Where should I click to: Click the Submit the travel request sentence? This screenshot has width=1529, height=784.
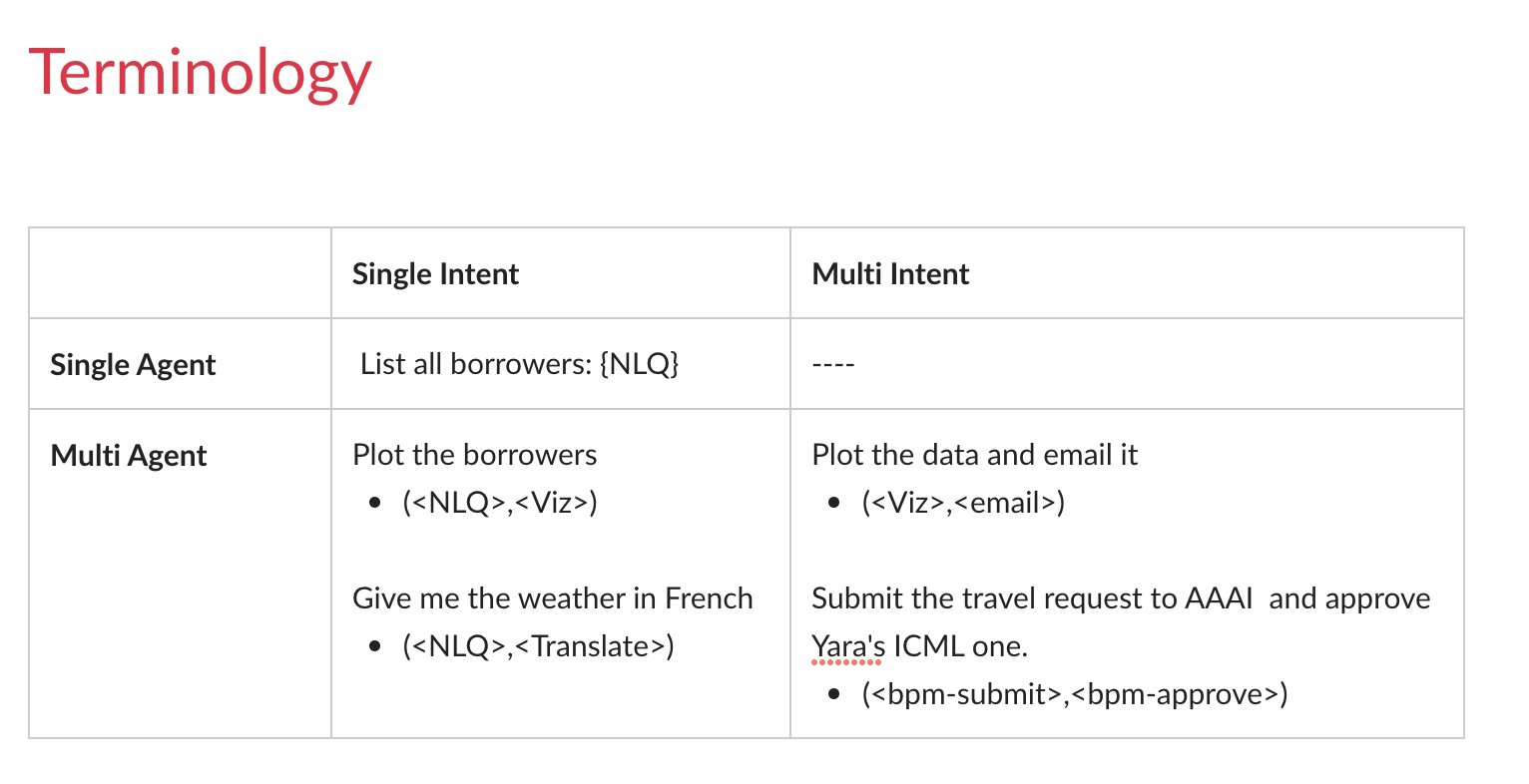tap(1121, 622)
